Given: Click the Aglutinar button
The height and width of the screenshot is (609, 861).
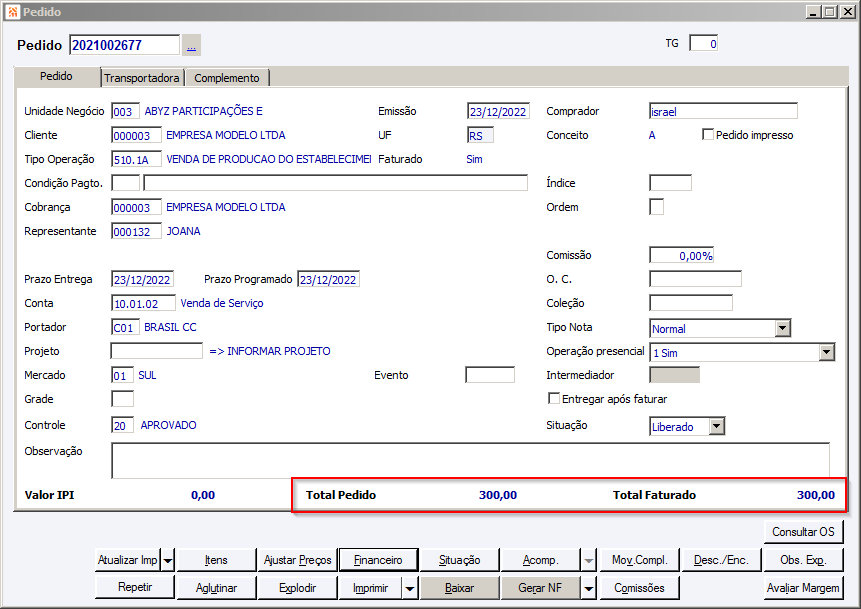Looking at the screenshot, I should (216, 588).
